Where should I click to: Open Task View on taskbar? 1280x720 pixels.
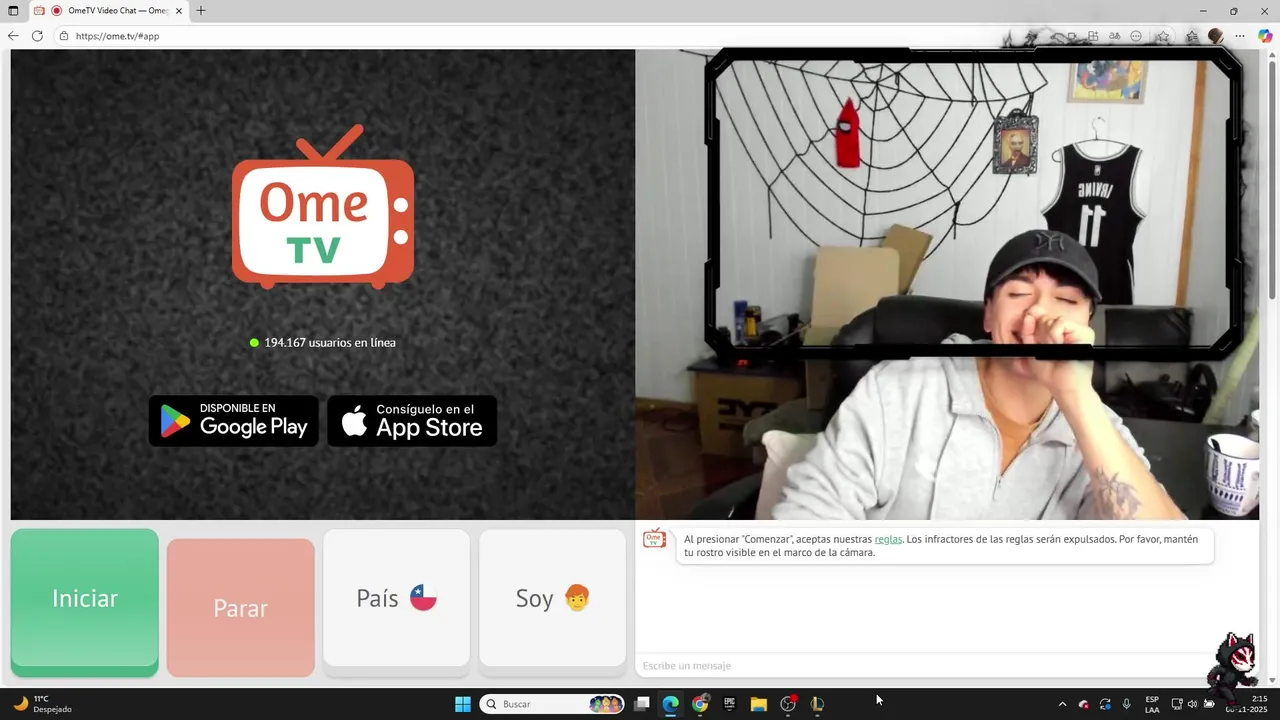tap(642, 704)
